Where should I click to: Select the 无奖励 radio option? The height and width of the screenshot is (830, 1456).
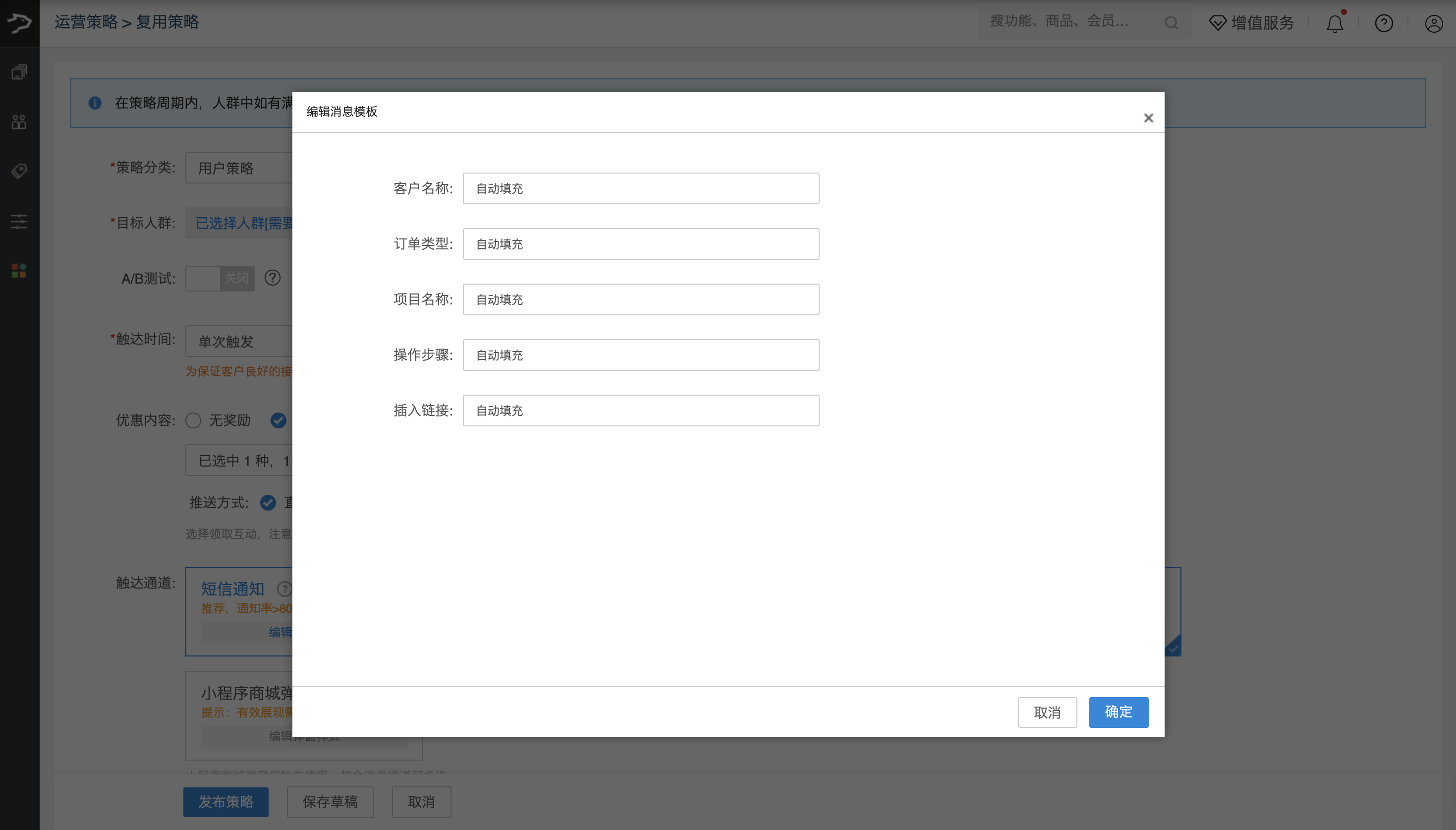[x=194, y=420]
